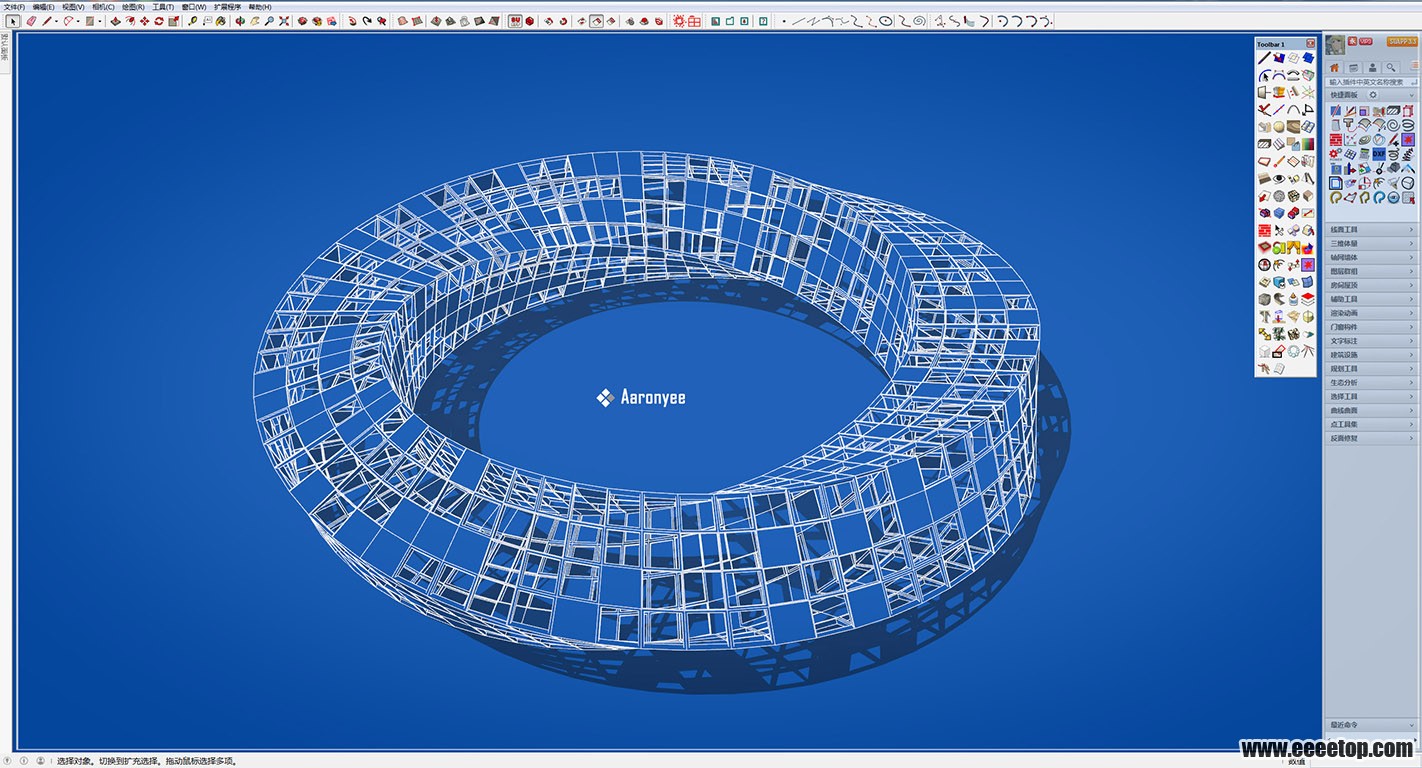The image size is (1422, 768).
Task: Toggle the highlighted face style button
Action: (x=596, y=21)
